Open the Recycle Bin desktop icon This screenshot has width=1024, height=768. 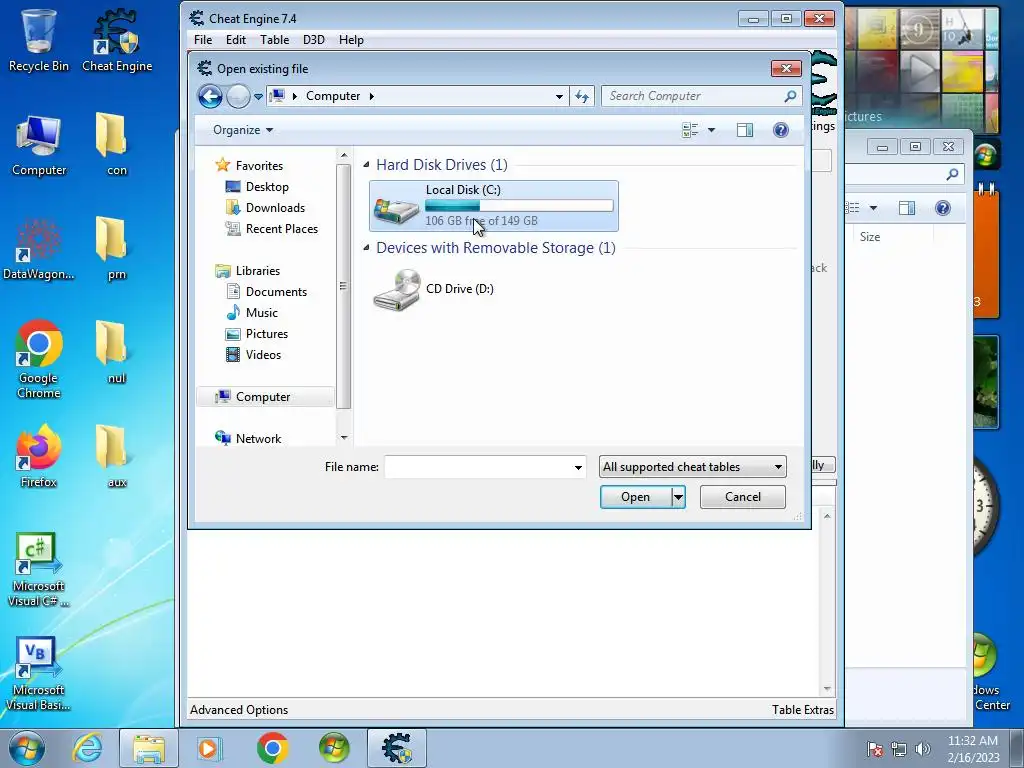[39, 39]
